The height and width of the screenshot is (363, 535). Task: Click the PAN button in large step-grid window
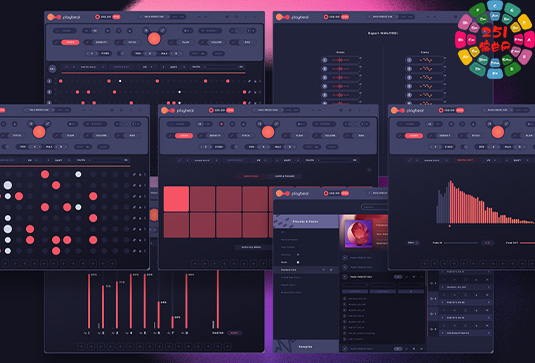[x=132, y=136]
